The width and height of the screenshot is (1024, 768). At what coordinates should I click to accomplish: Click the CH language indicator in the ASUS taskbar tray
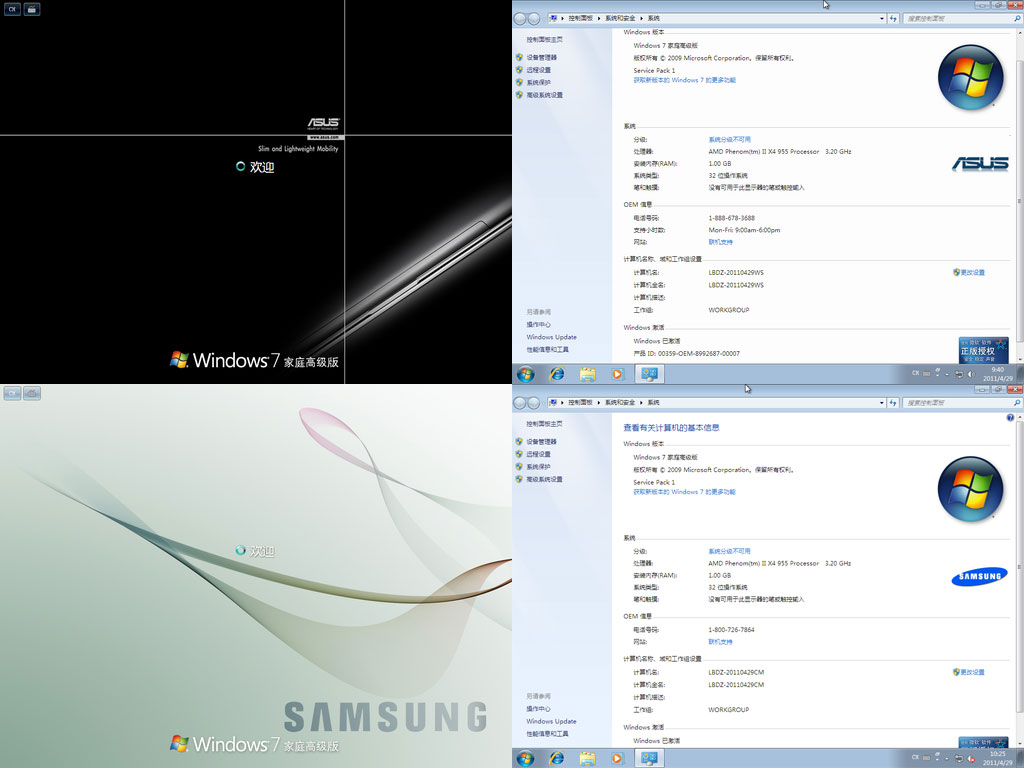[x=916, y=374]
